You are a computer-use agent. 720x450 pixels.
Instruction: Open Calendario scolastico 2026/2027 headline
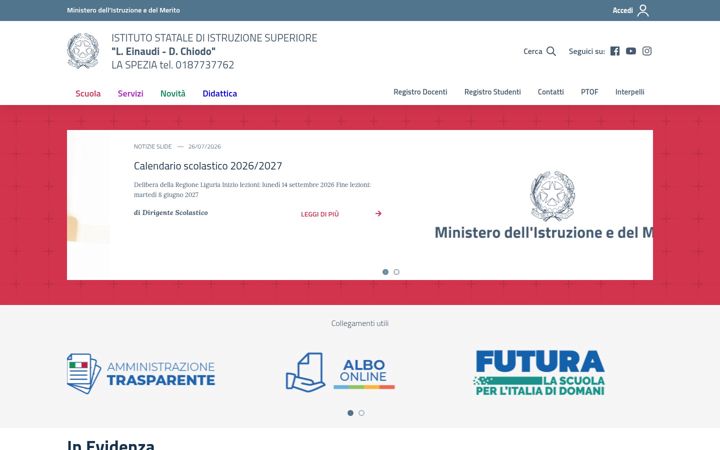[x=208, y=166]
